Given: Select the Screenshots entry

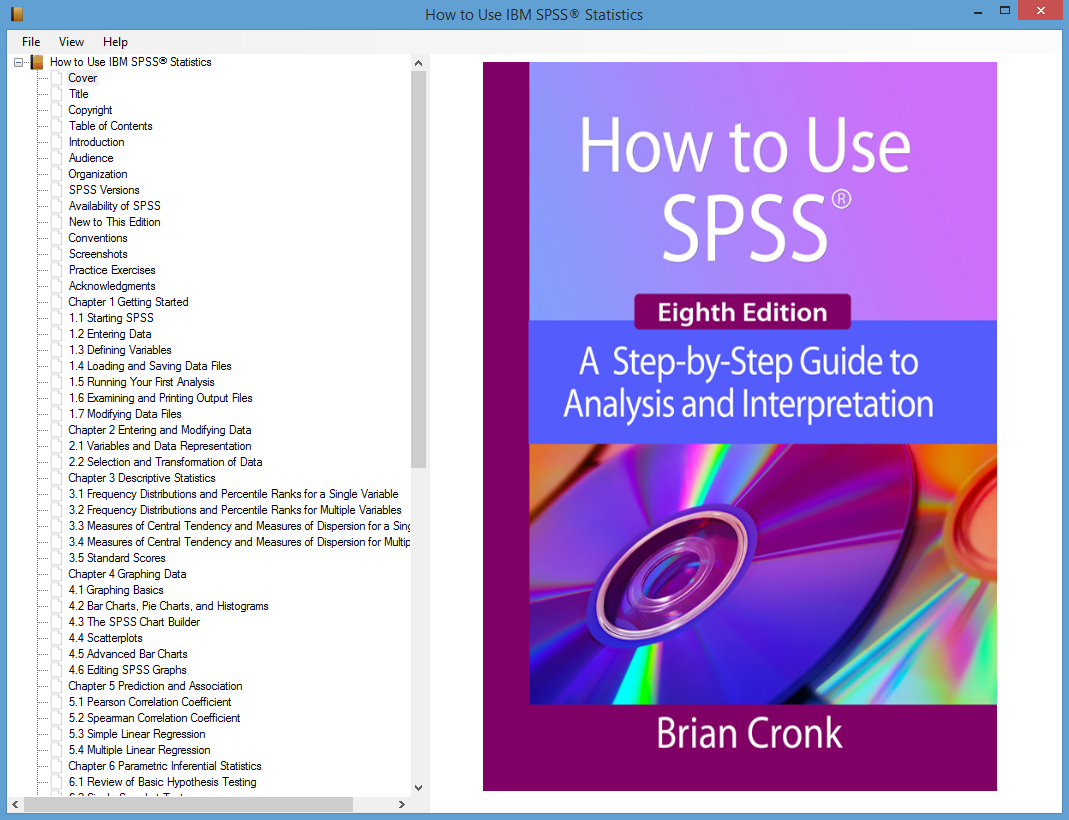Looking at the screenshot, I should (97, 254).
